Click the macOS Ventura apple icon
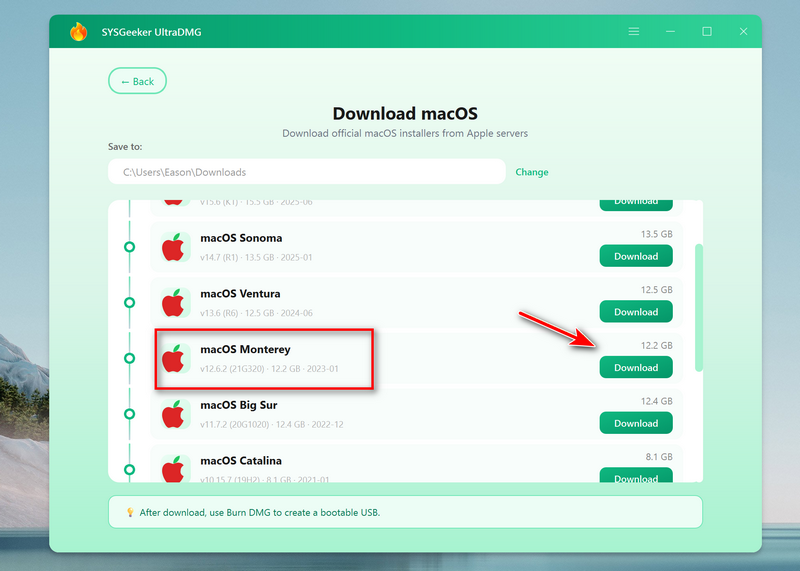Image resolution: width=800 pixels, height=571 pixels. 175,302
